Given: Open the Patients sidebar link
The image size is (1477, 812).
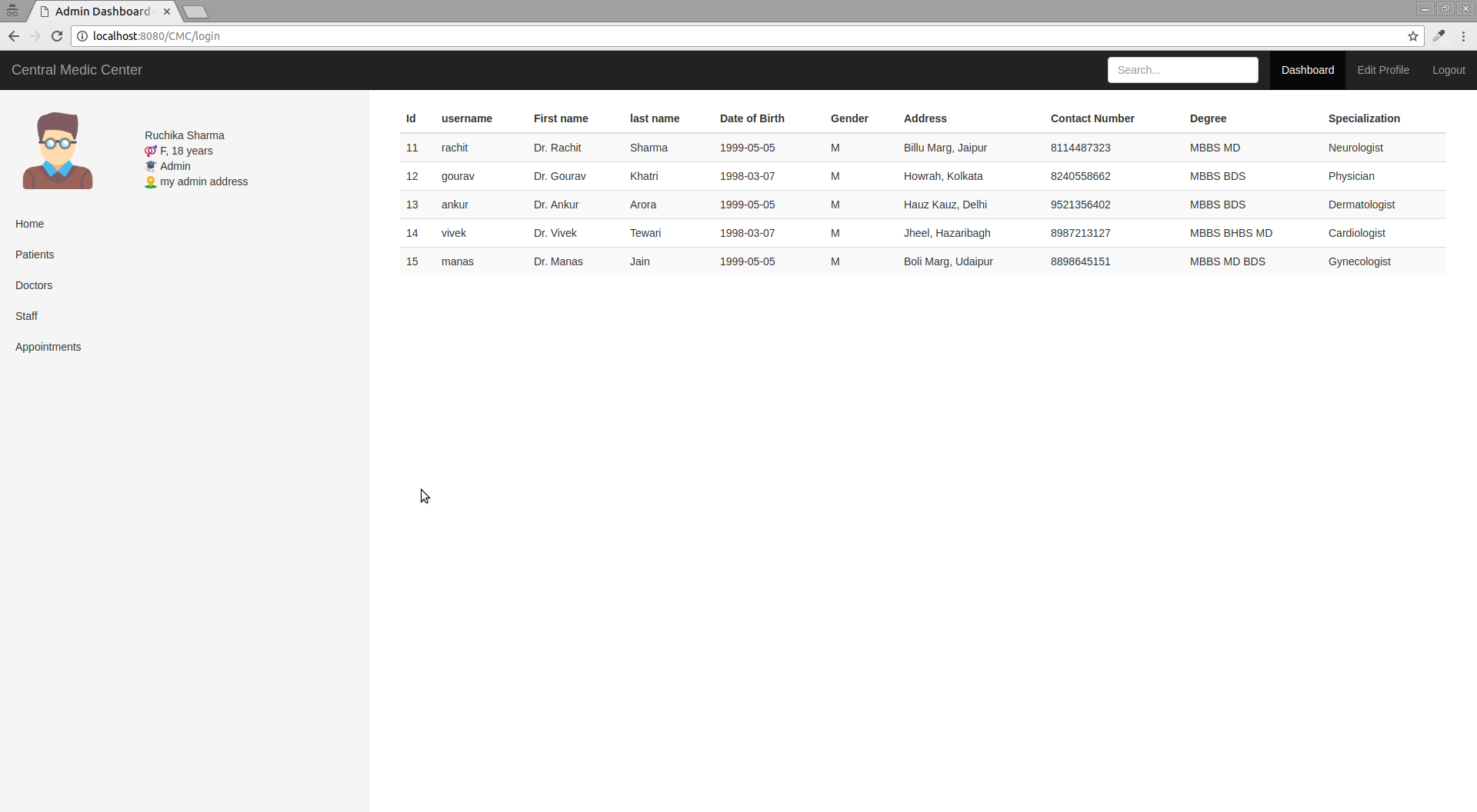Looking at the screenshot, I should click(35, 255).
